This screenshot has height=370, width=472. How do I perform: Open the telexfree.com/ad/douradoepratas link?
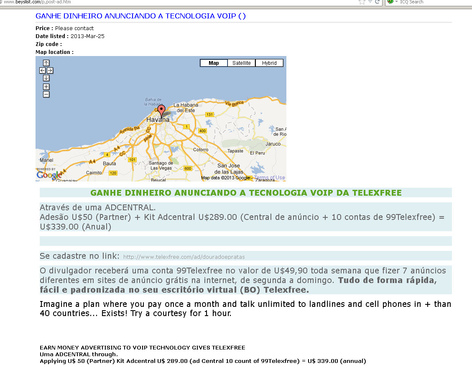[x=184, y=257]
